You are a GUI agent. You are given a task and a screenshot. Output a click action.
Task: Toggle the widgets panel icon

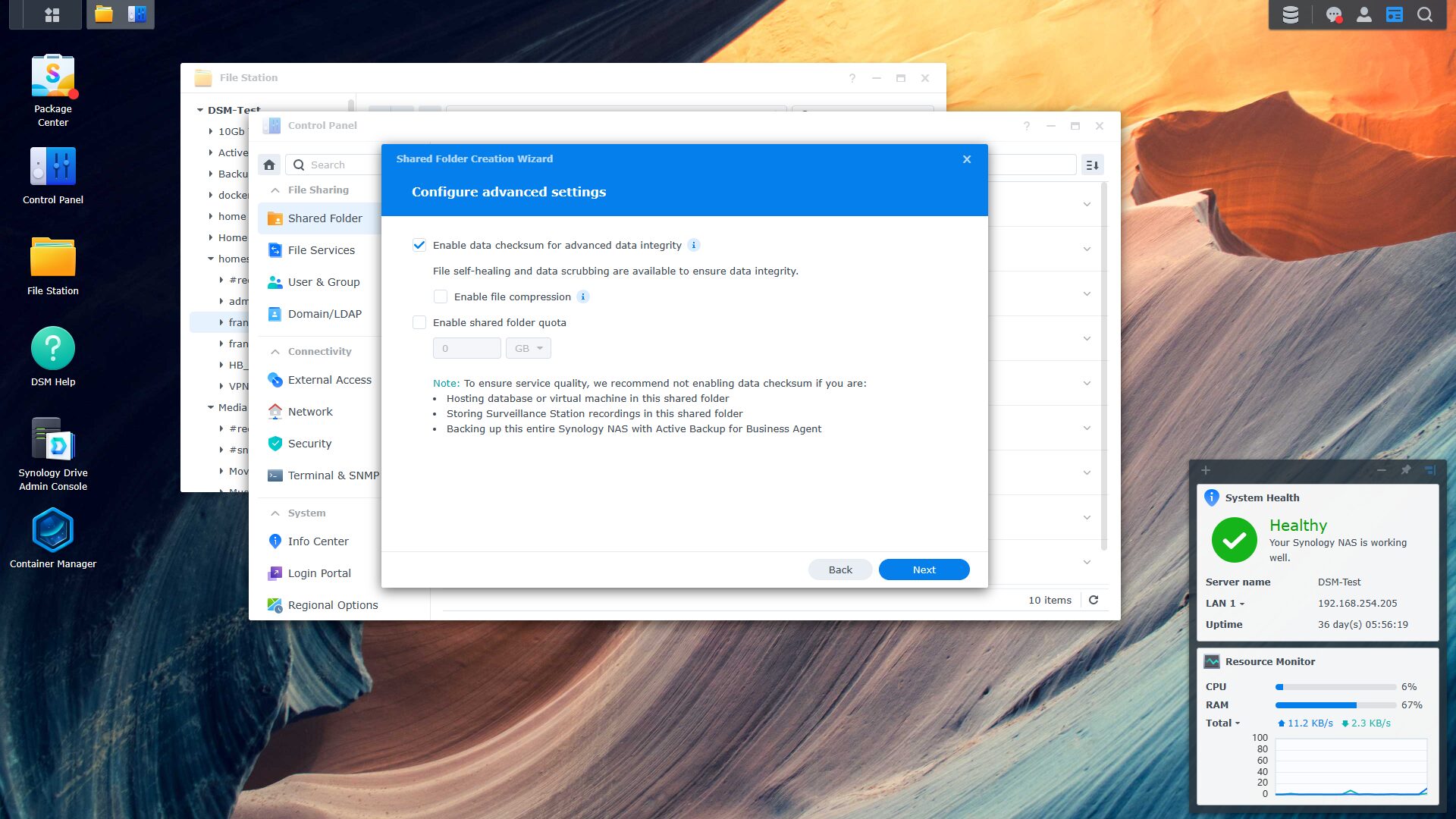[x=1395, y=14]
